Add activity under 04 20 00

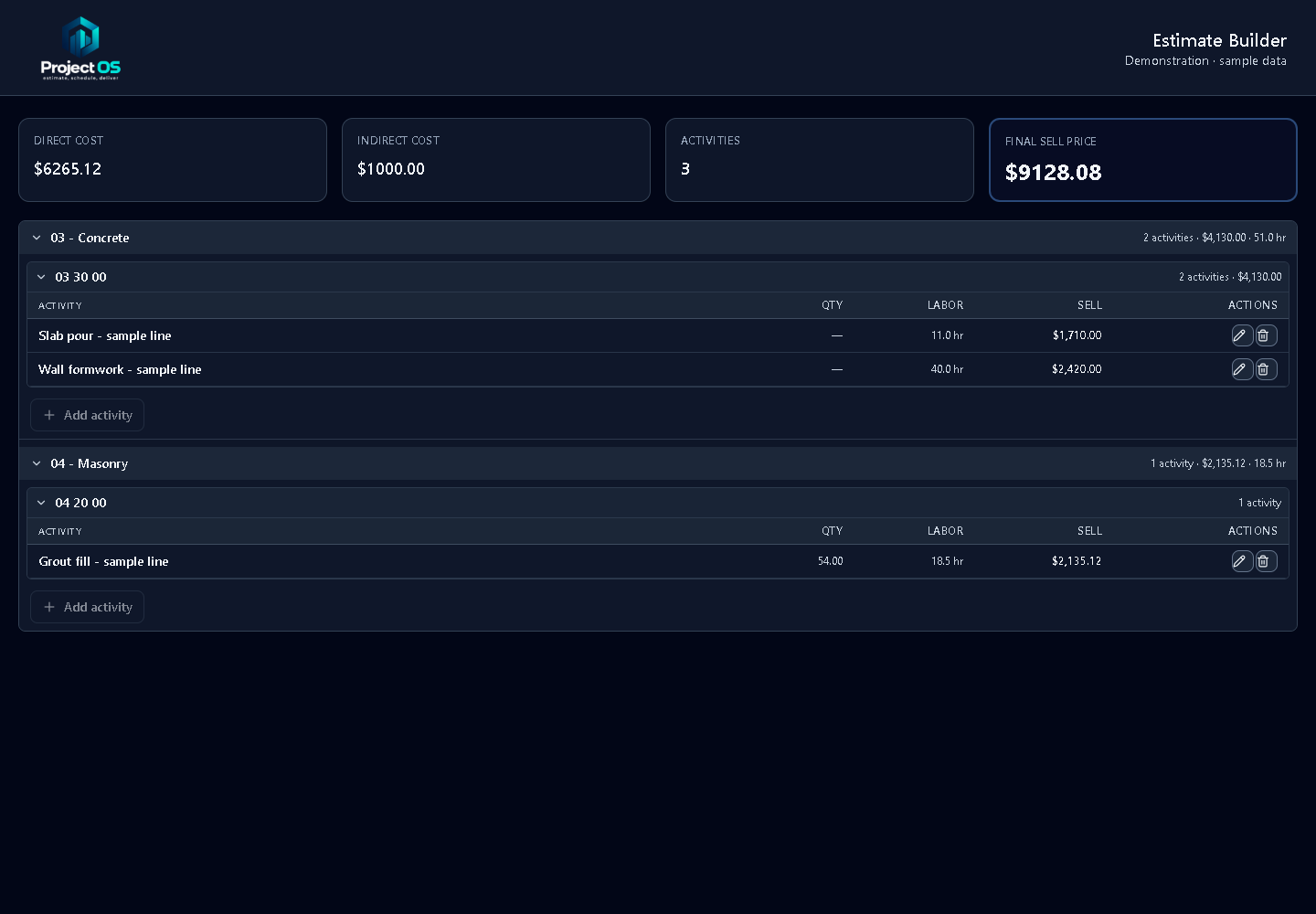tap(88, 607)
